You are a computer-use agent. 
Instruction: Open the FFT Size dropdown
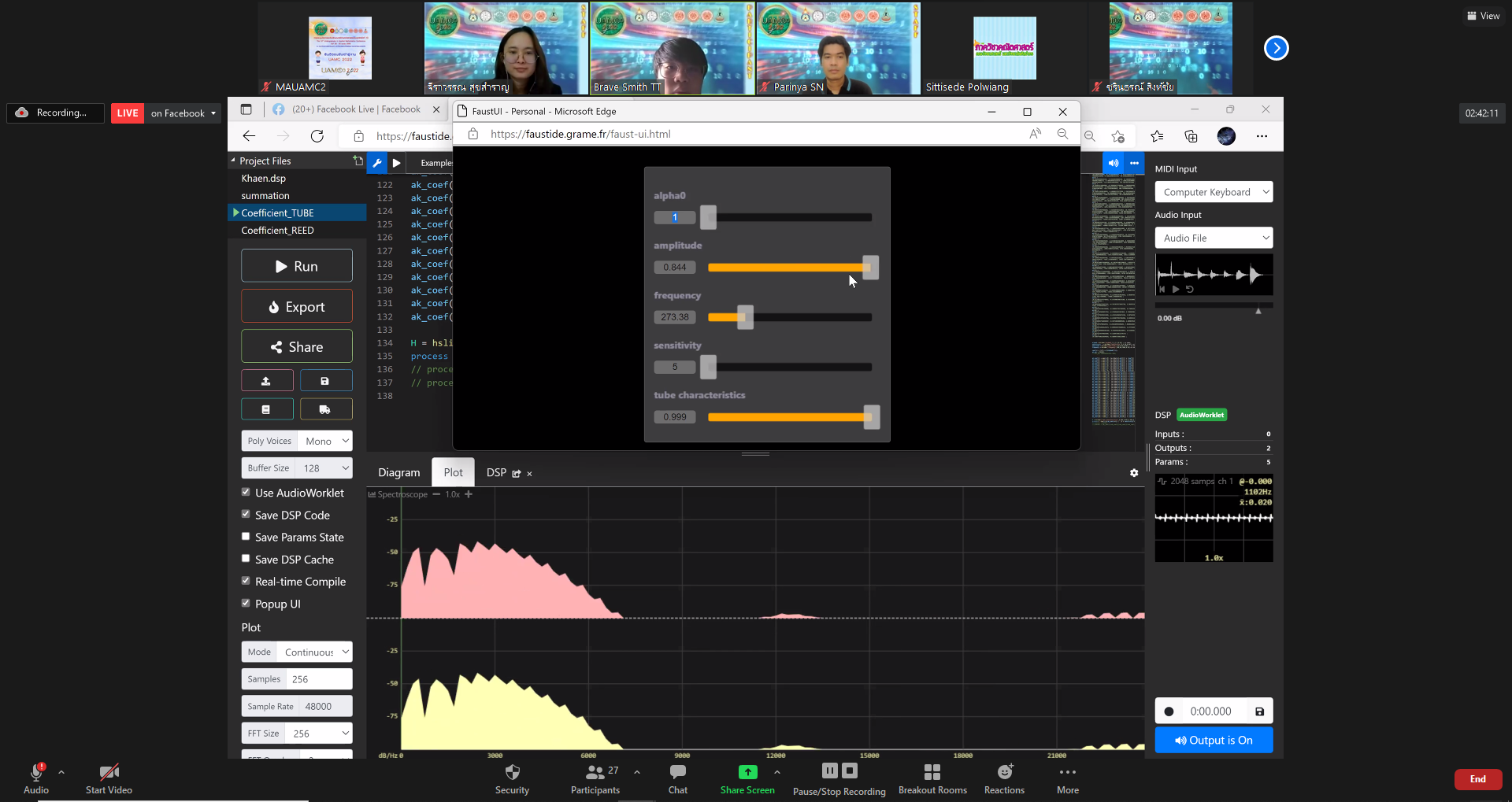[318, 734]
